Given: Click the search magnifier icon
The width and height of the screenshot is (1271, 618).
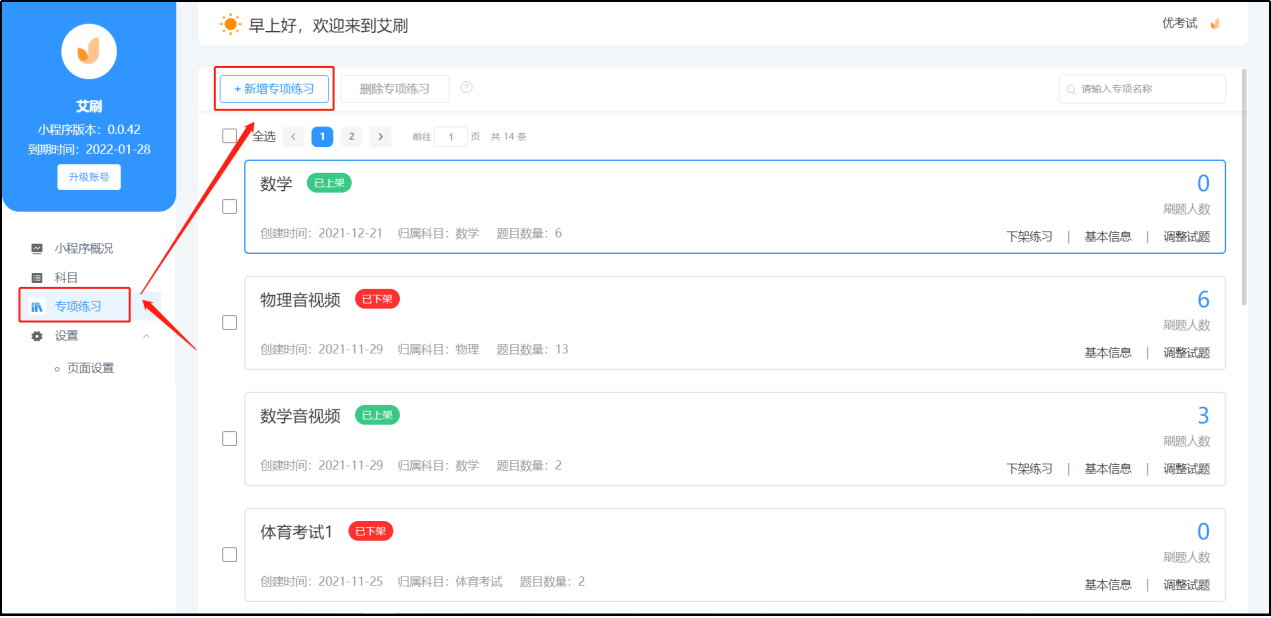Looking at the screenshot, I should pyautogui.click(x=1073, y=89).
